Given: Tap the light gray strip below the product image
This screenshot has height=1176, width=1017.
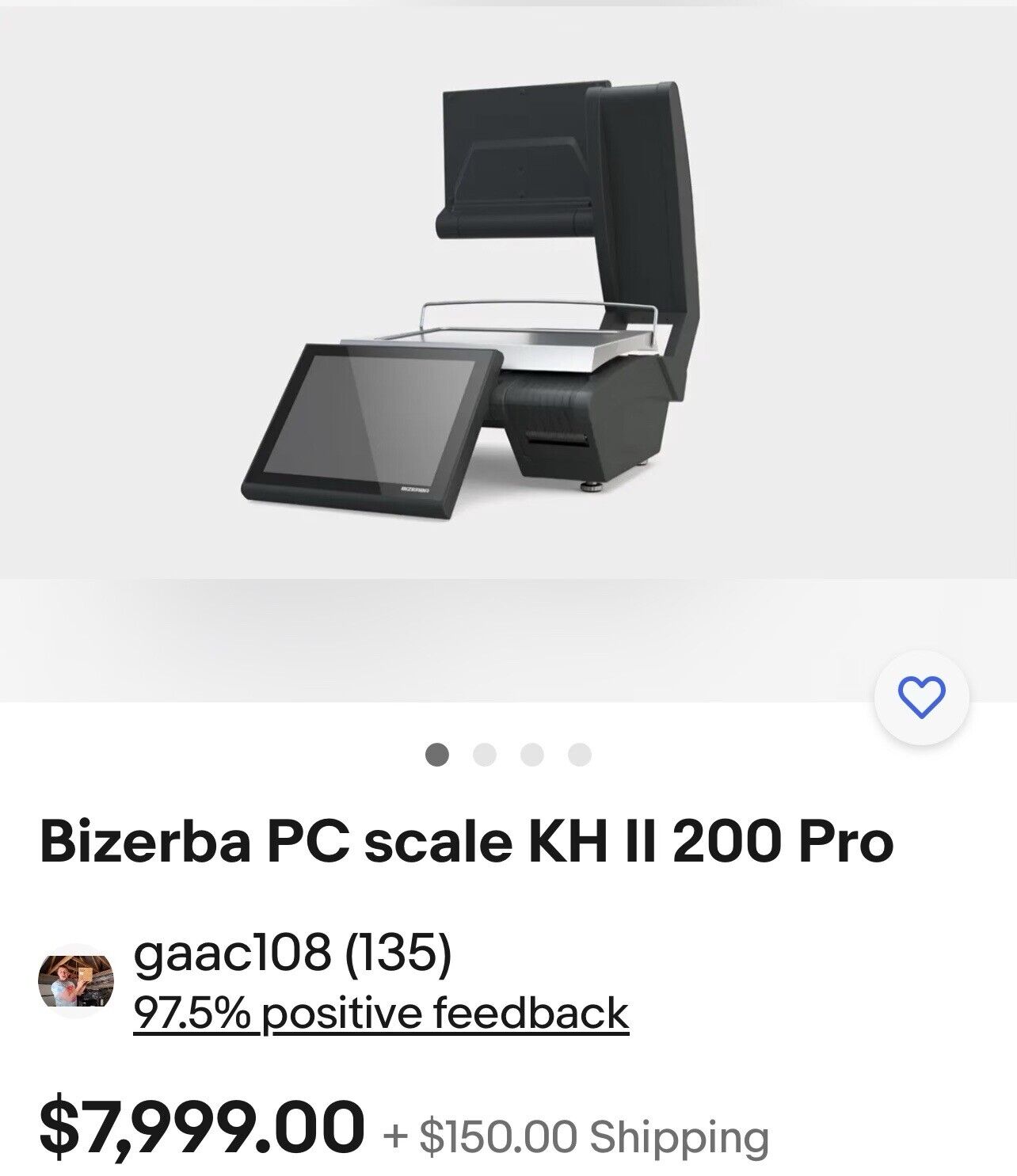Looking at the screenshot, I should click(508, 640).
